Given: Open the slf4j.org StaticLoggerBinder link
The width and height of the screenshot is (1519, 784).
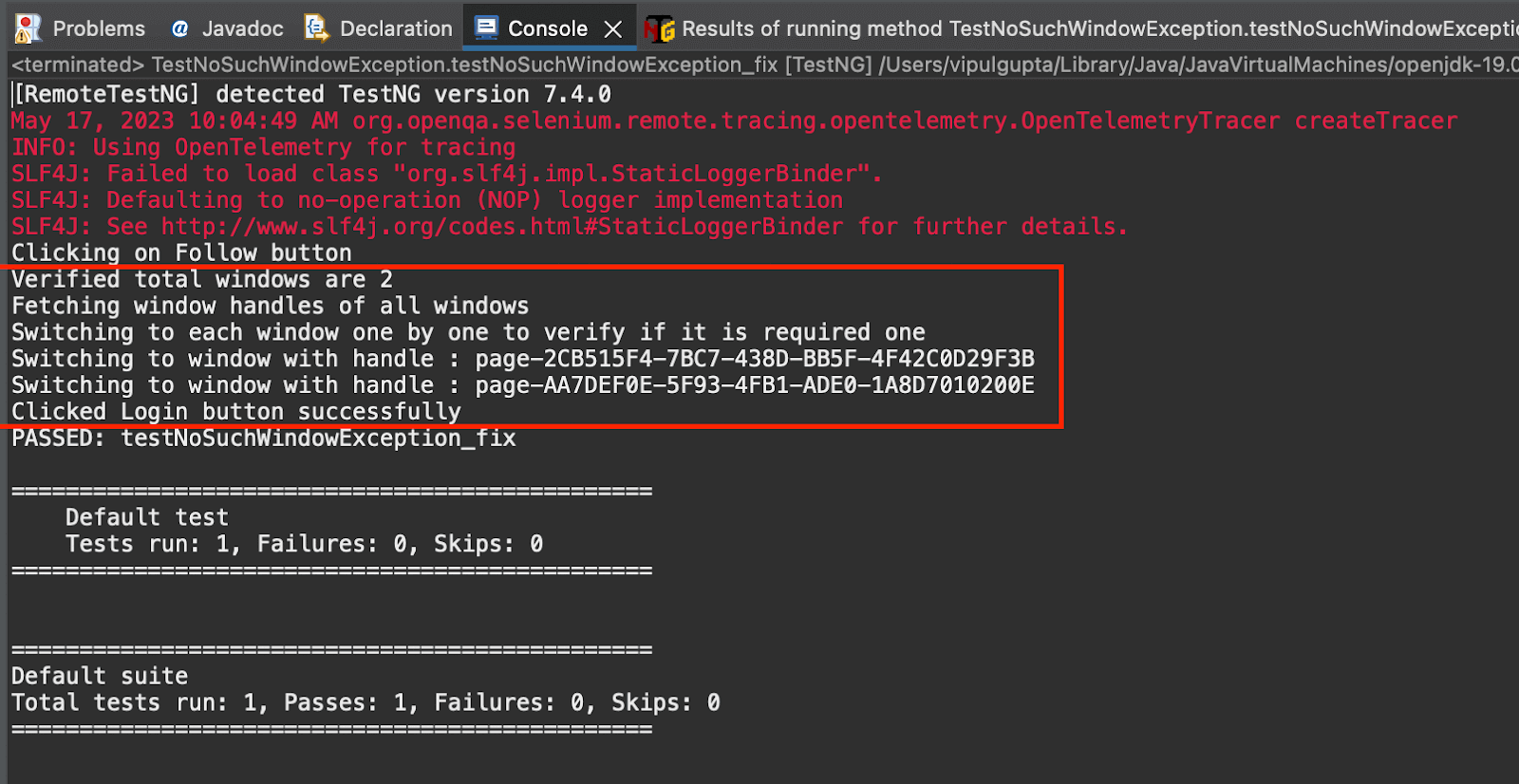Looking at the screenshot, I should (502, 227).
